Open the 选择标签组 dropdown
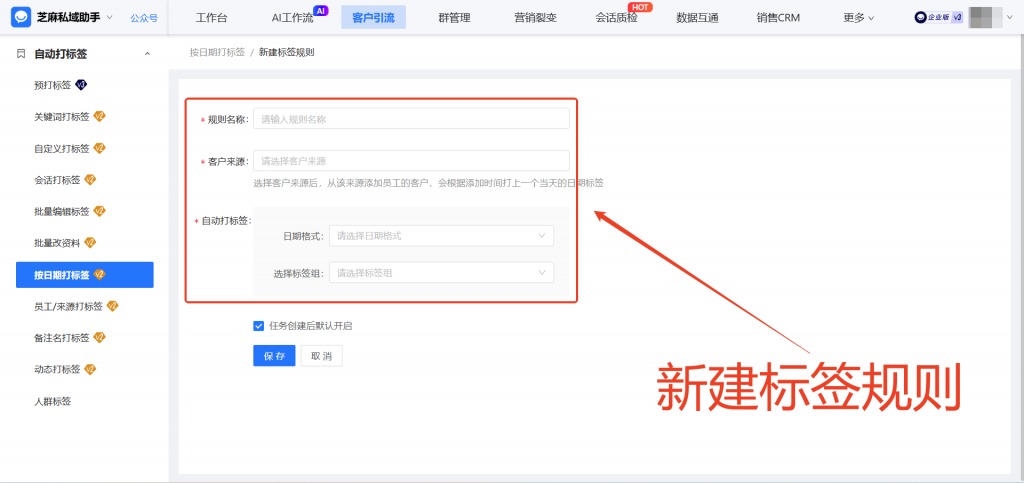The width and height of the screenshot is (1024, 483). click(x=441, y=272)
